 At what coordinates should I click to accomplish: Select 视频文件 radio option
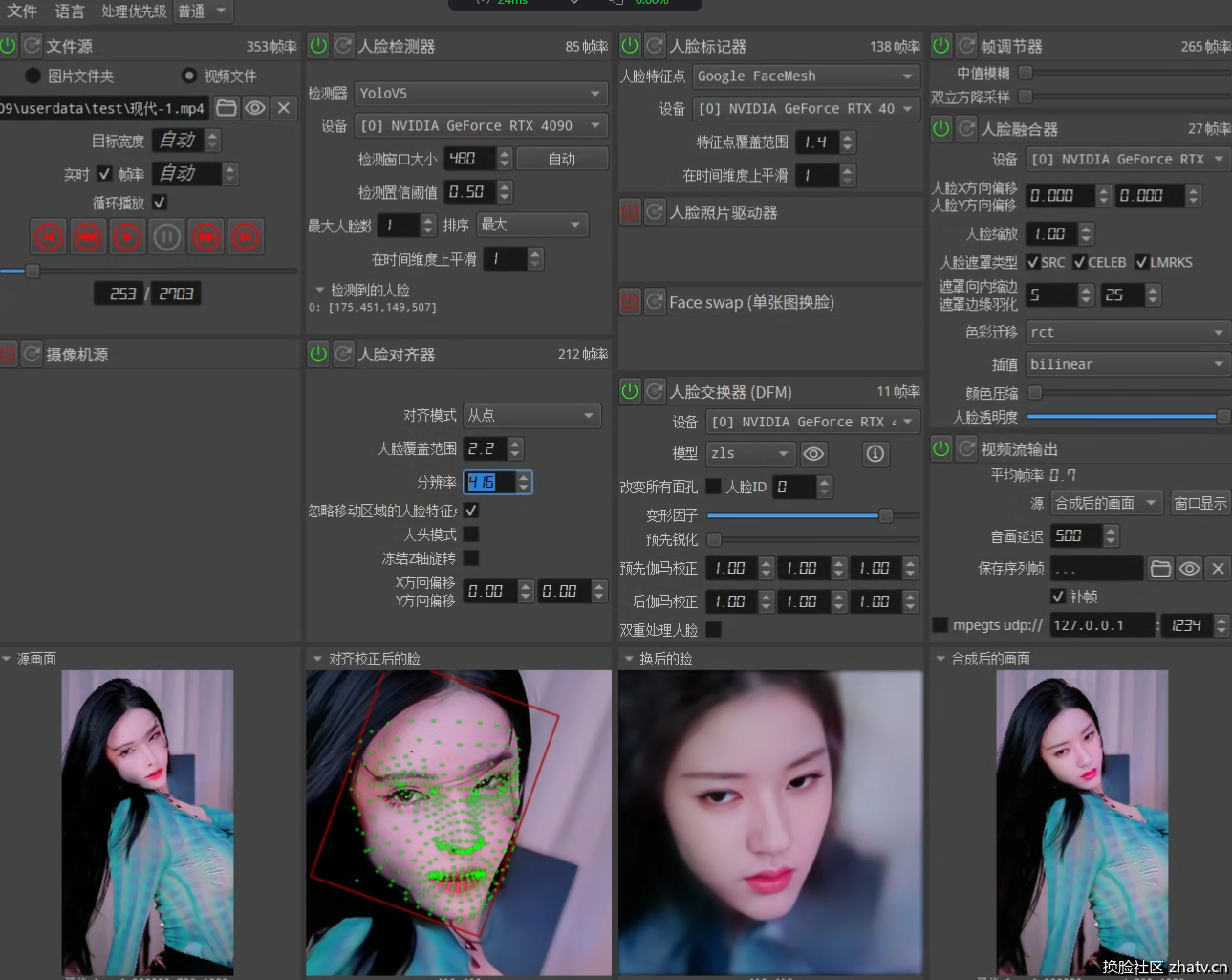point(189,76)
